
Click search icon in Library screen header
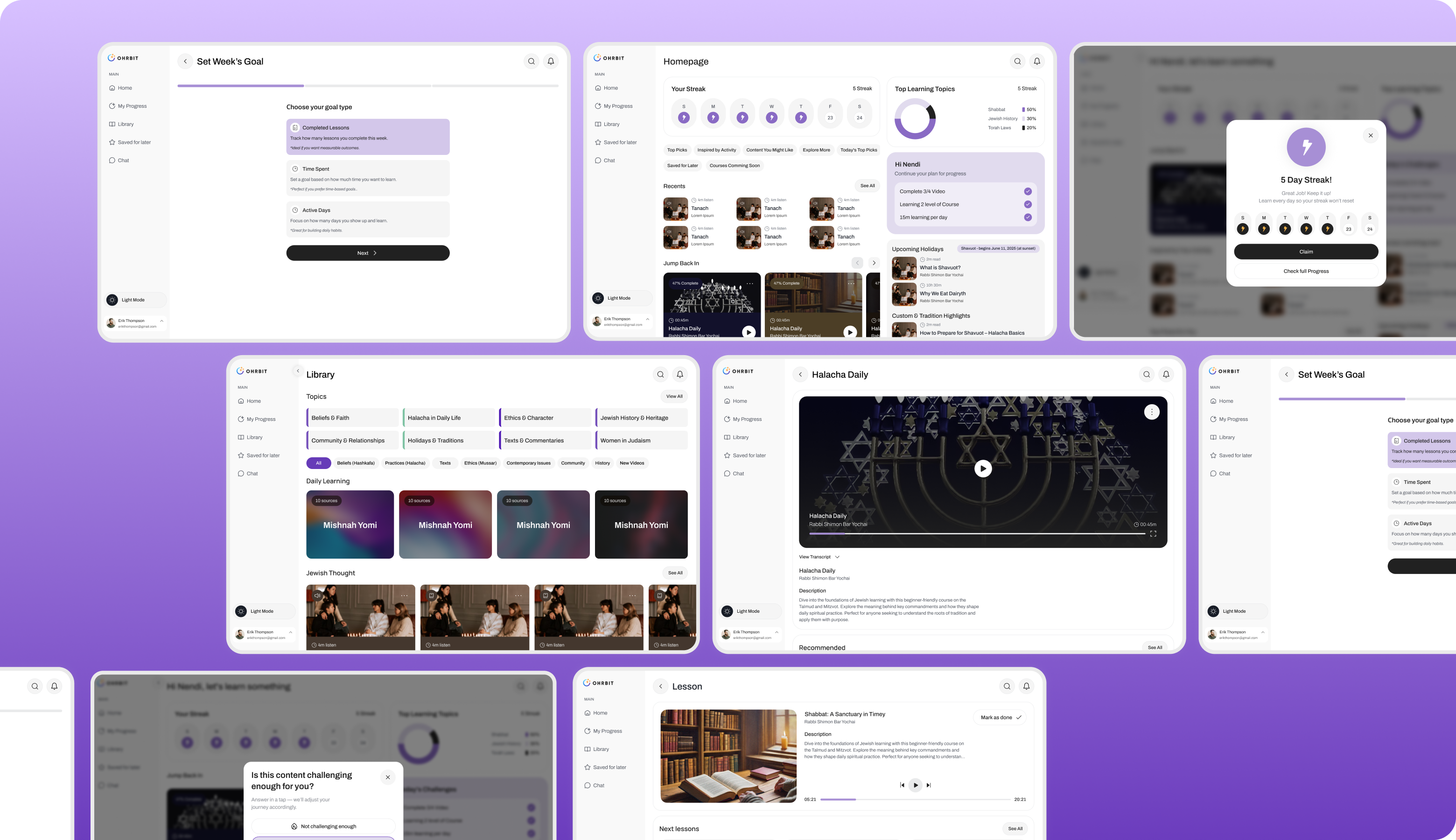coord(660,374)
